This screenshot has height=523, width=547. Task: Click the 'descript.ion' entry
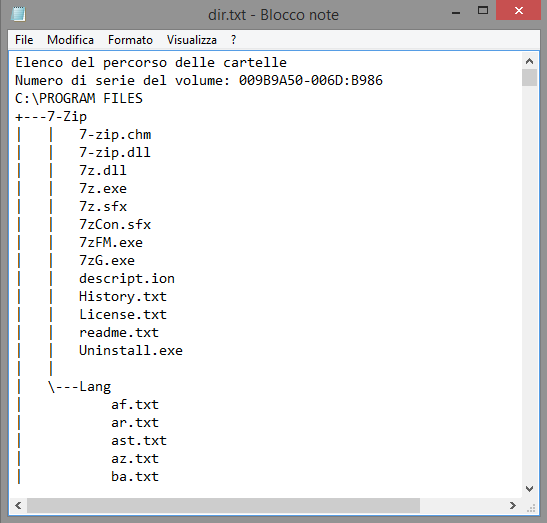(x=127, y=278)
